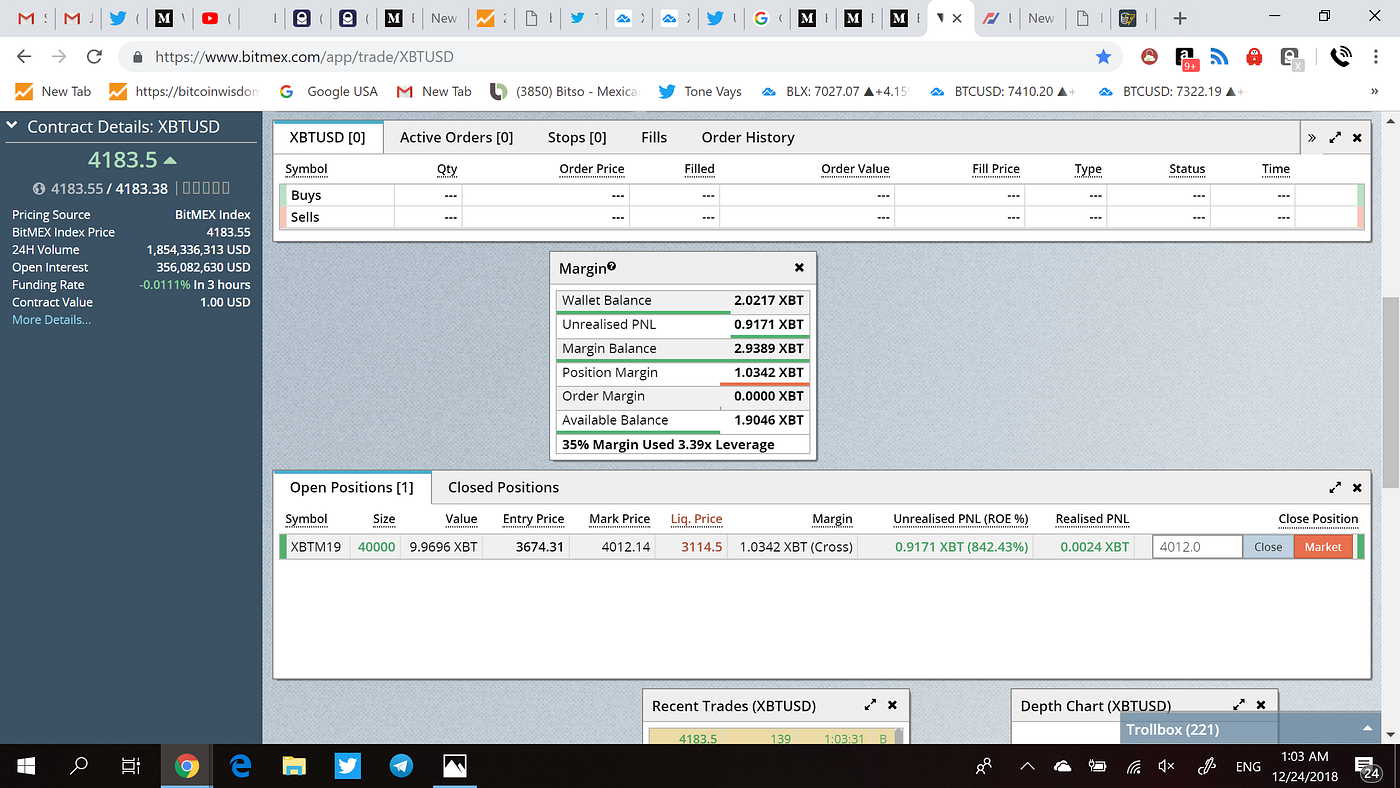Open Task View on the taskbar
The image size is (1400, 788).
(x=130, y=766)
